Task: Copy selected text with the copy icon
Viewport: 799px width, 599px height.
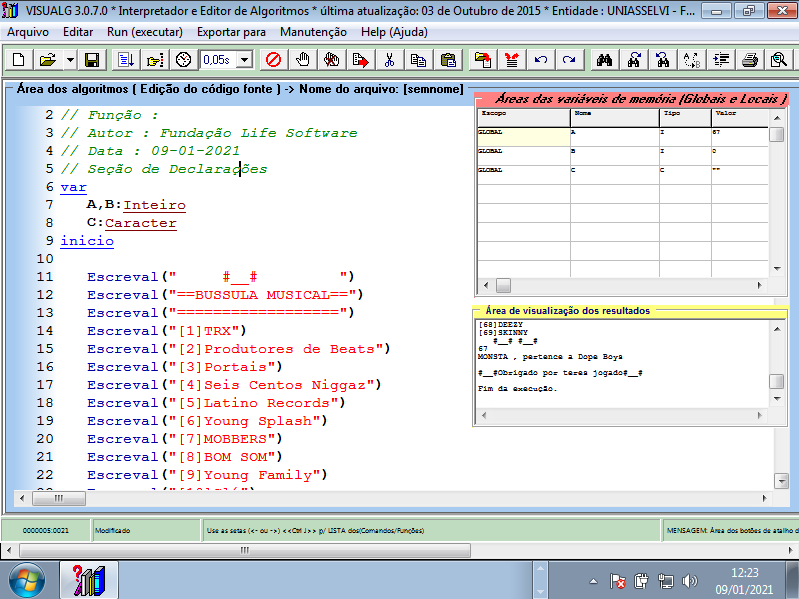Action: [419, 60]
